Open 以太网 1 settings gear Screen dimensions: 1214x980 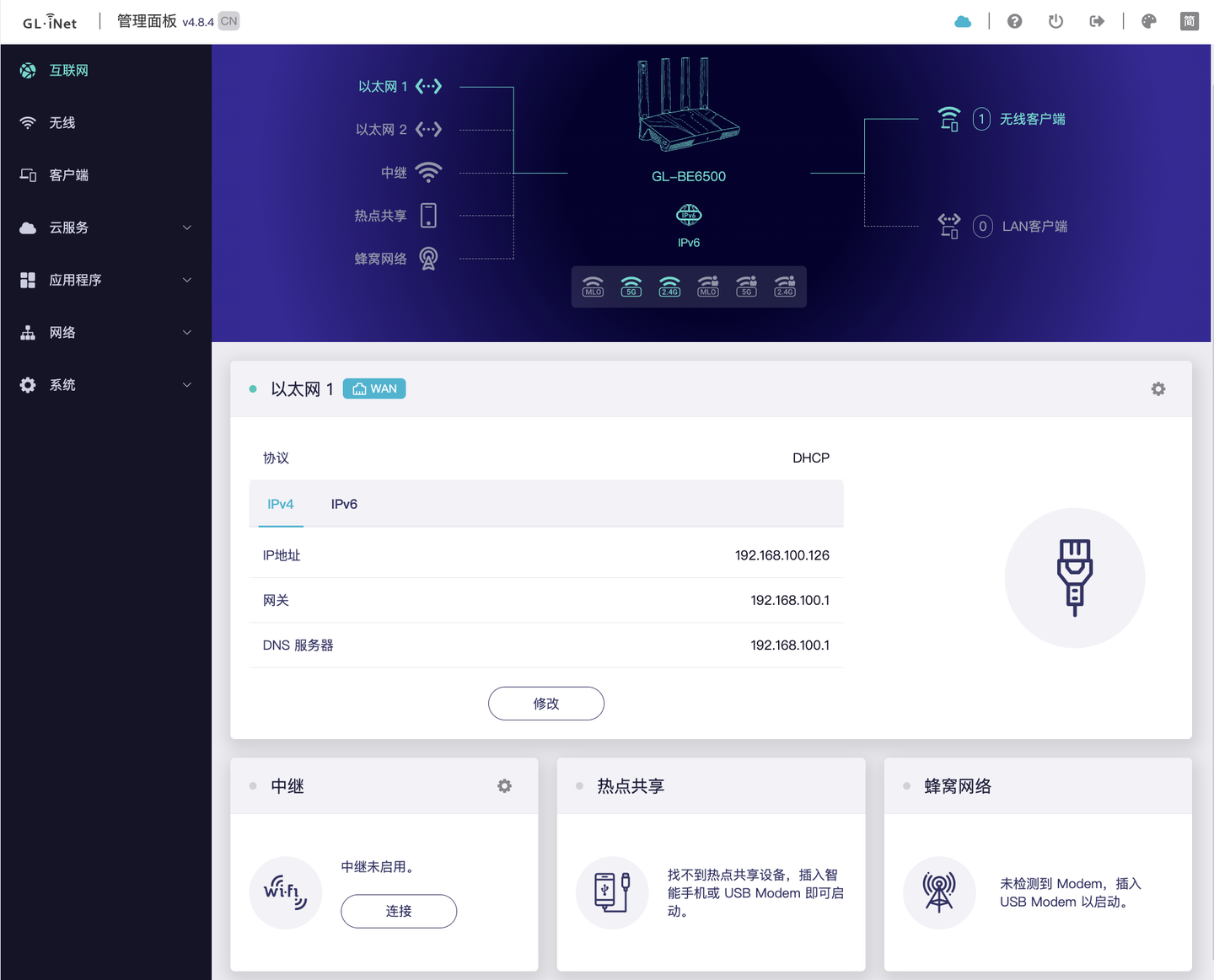[x=1158, y=389]
